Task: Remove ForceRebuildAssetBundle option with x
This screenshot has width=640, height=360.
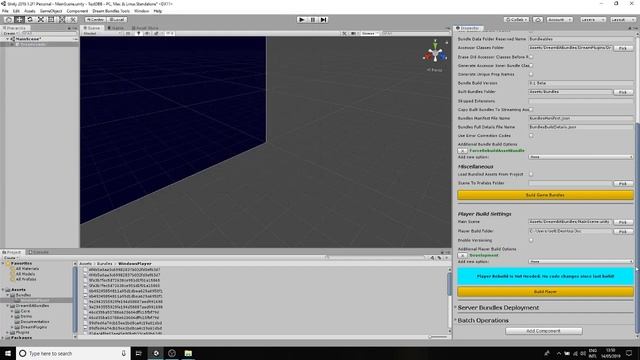Action: point(462,151)
